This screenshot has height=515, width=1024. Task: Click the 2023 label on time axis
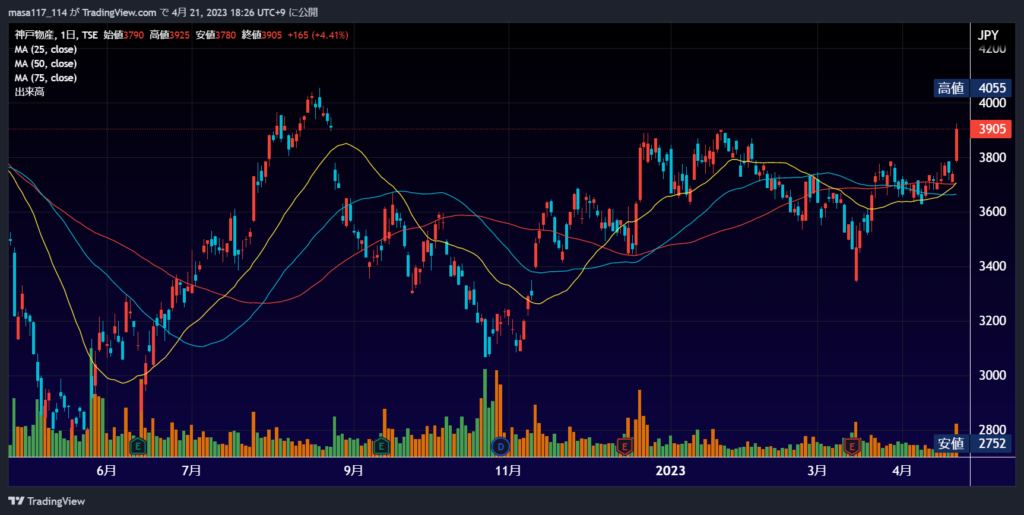671,471
